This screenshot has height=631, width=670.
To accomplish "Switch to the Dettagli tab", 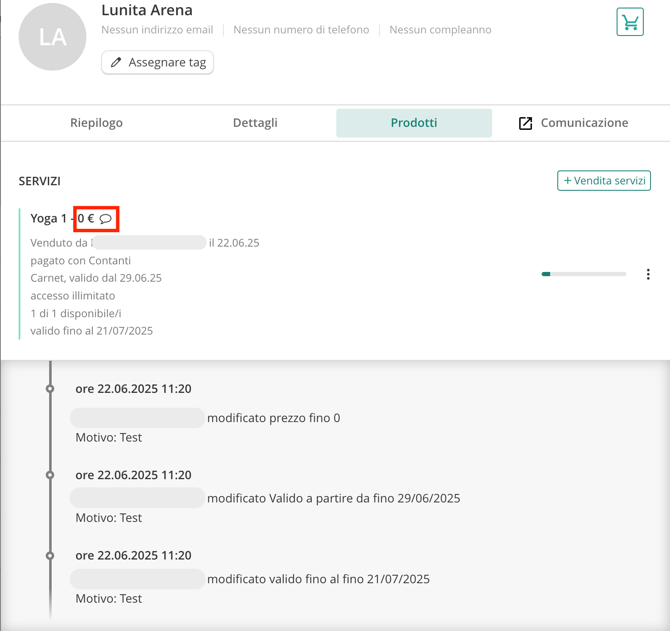I will click(x=255, y=123).
